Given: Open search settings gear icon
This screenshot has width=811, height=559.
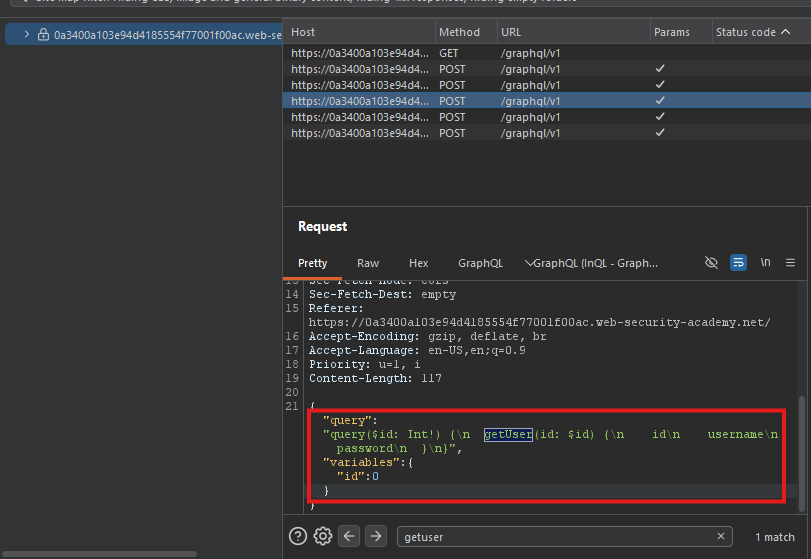Looking at the screenshot, I should (323, 536).
